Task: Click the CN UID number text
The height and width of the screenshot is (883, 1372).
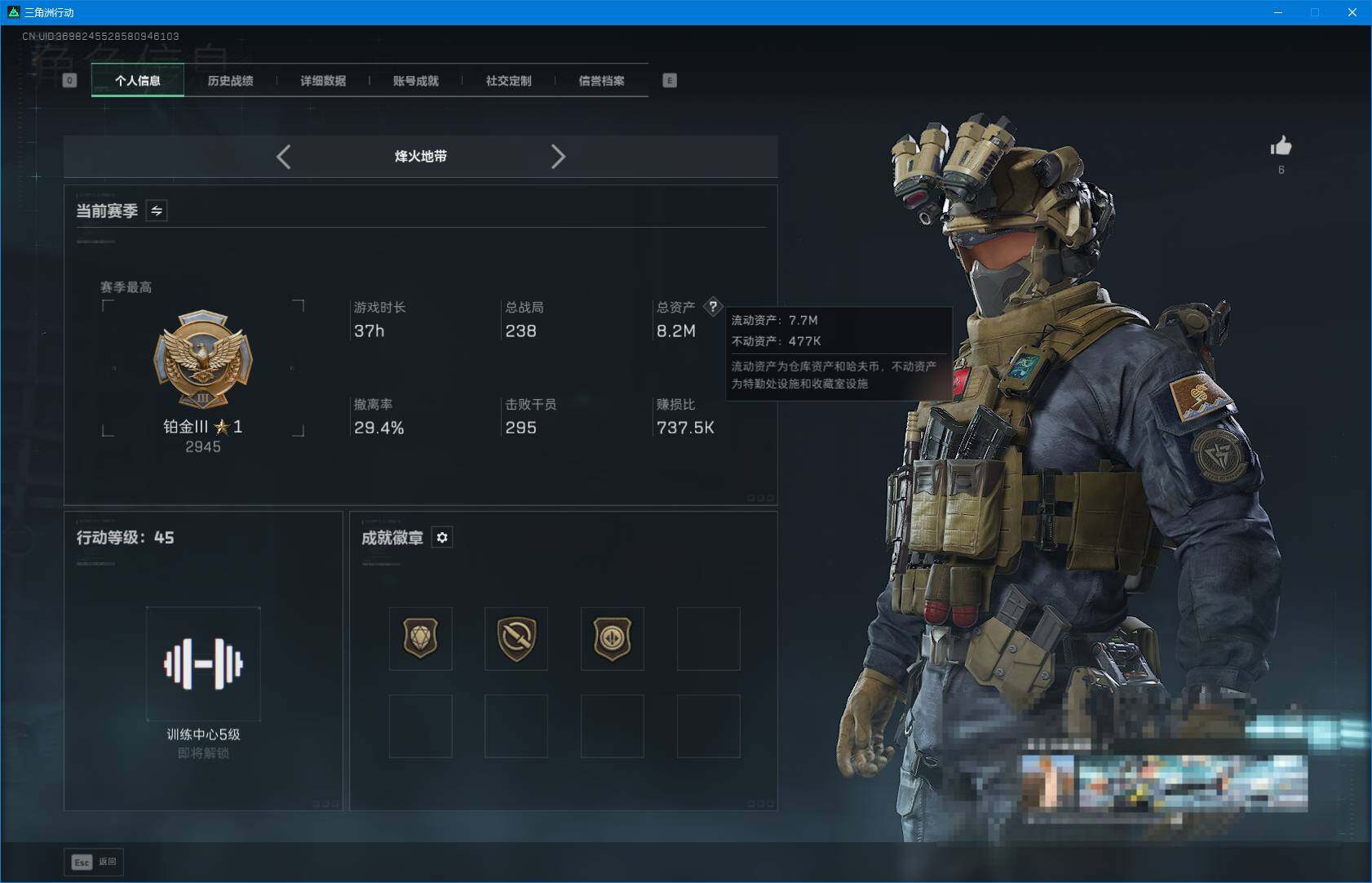Action: (100, 37)
